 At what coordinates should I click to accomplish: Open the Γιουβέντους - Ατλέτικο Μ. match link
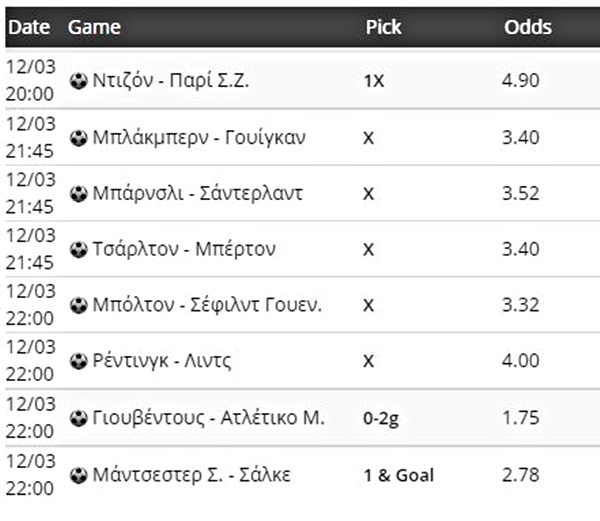210,417
